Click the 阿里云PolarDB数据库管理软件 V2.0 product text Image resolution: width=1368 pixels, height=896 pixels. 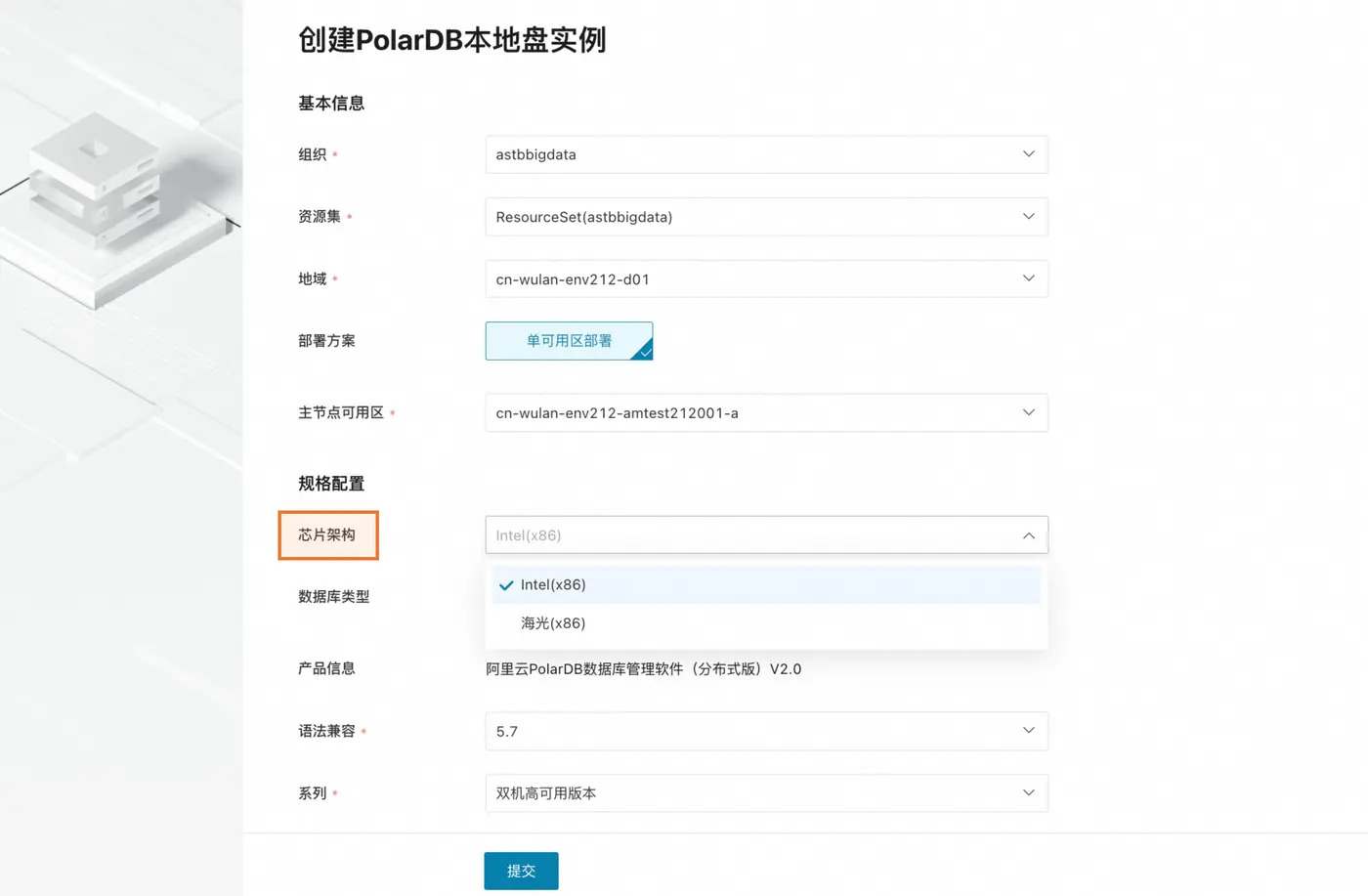[x=644, y=669]
